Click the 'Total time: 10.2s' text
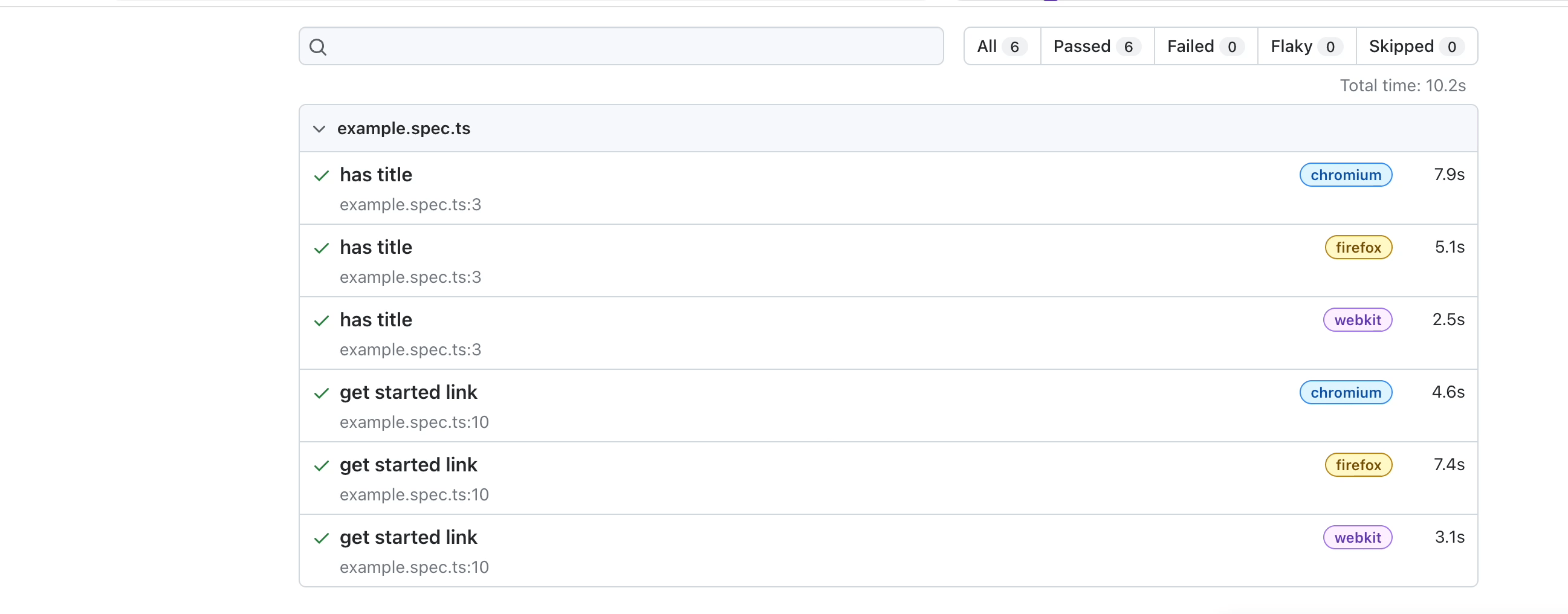This screenshot has width=1568, height=614. [x=1402, y=85]
